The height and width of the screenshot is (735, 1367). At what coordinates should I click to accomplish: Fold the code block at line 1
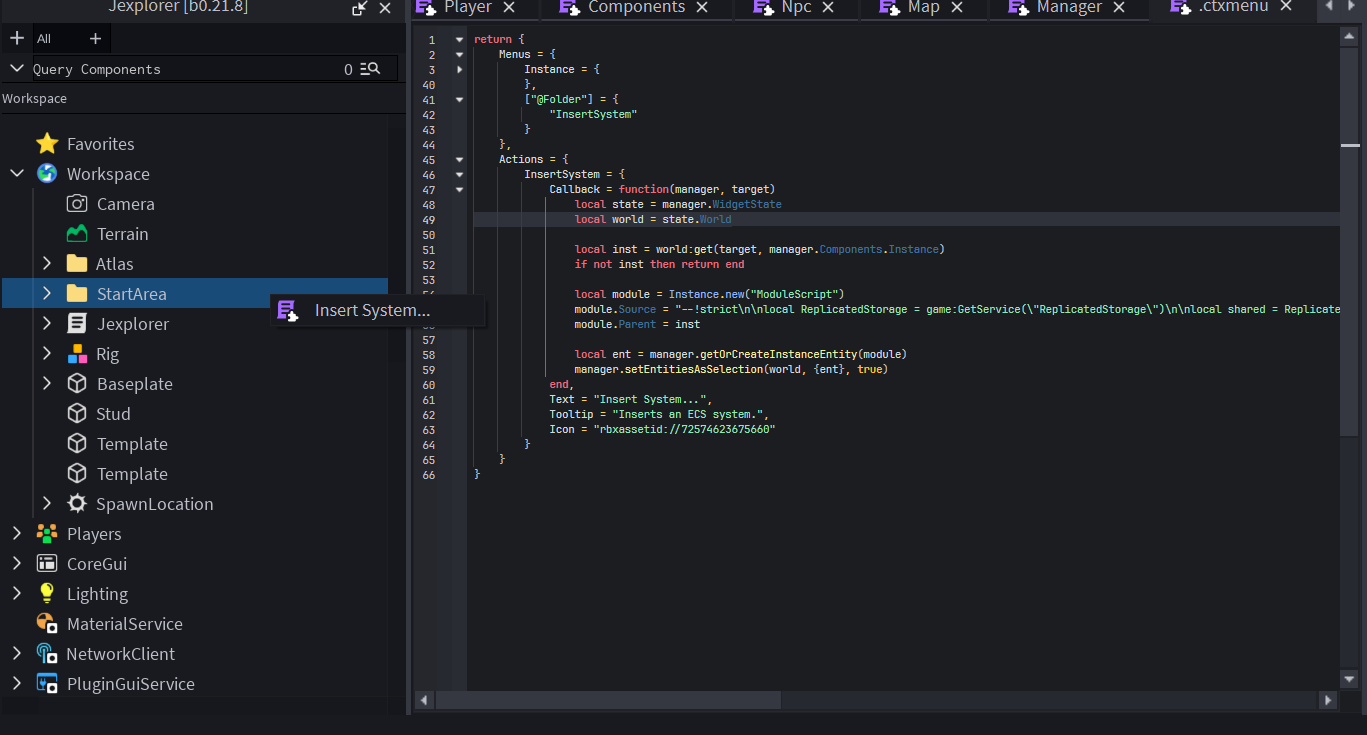459,40
